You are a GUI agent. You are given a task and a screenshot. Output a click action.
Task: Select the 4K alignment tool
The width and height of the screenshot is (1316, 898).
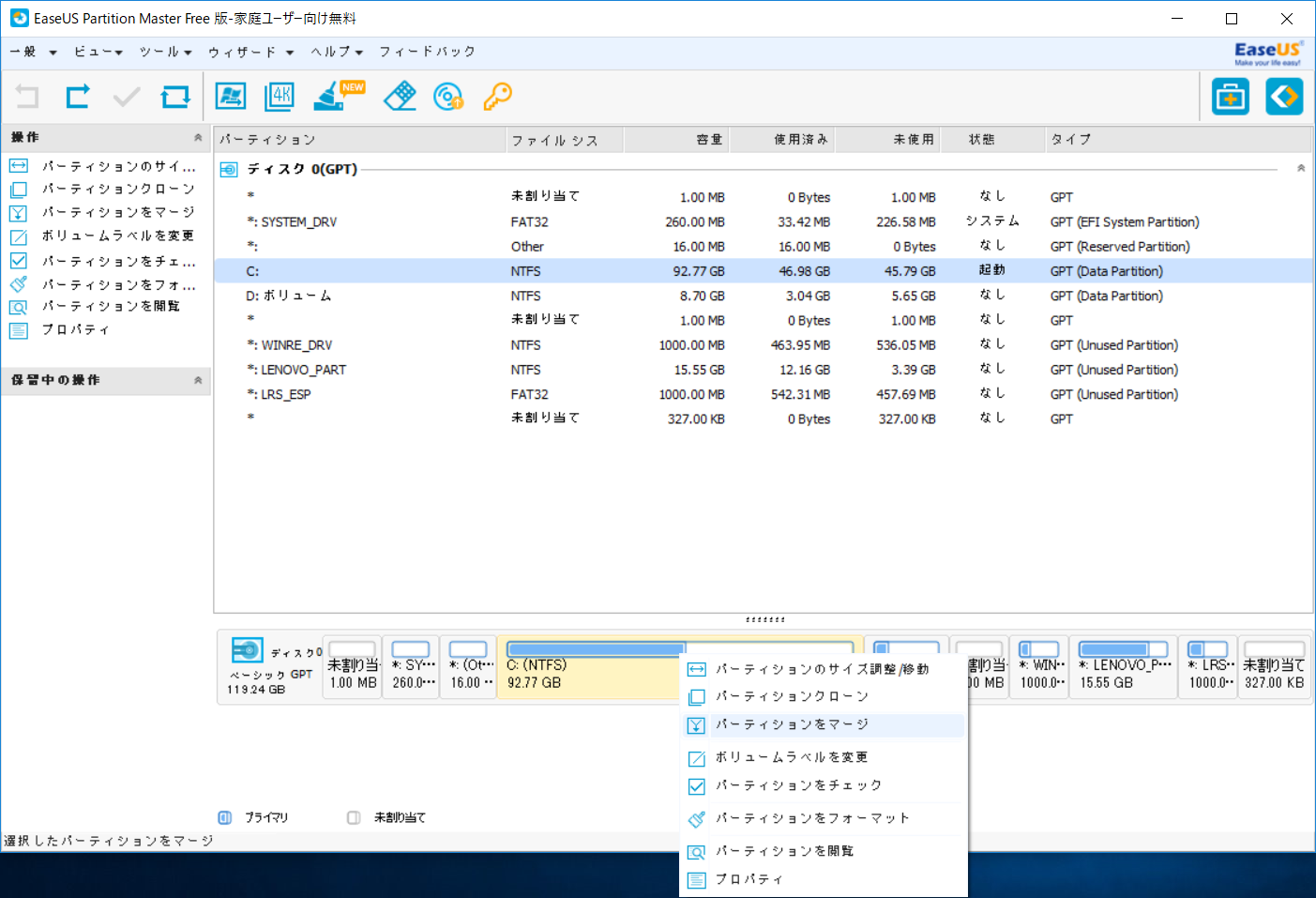(x=279, y=96)
